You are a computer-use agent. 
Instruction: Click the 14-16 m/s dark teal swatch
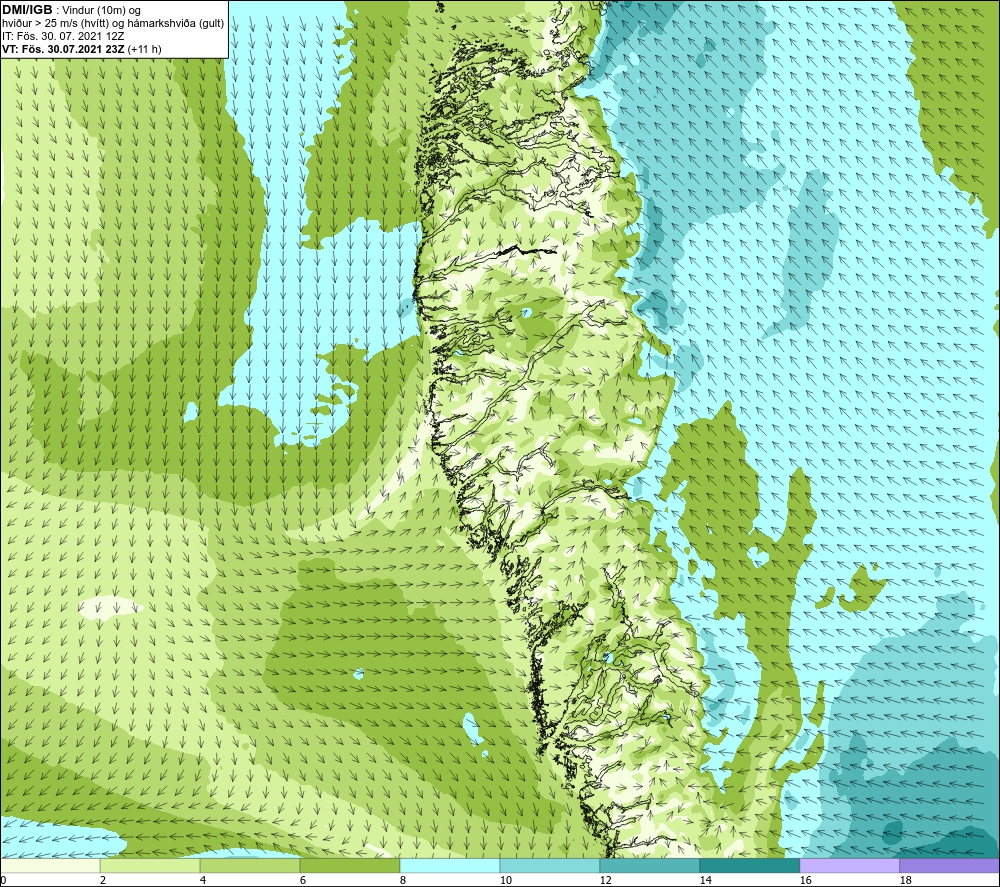[749, 865]
